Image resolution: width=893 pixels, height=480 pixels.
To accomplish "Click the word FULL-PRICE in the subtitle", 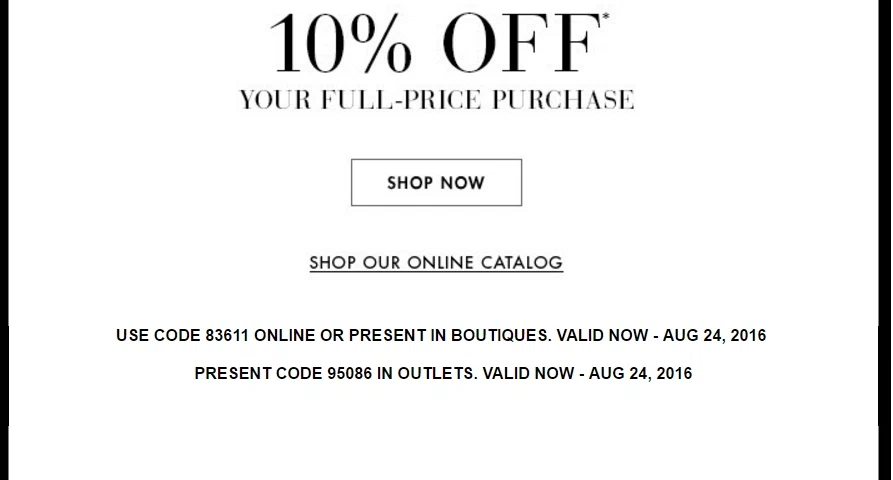I will [x=401, y=100].
